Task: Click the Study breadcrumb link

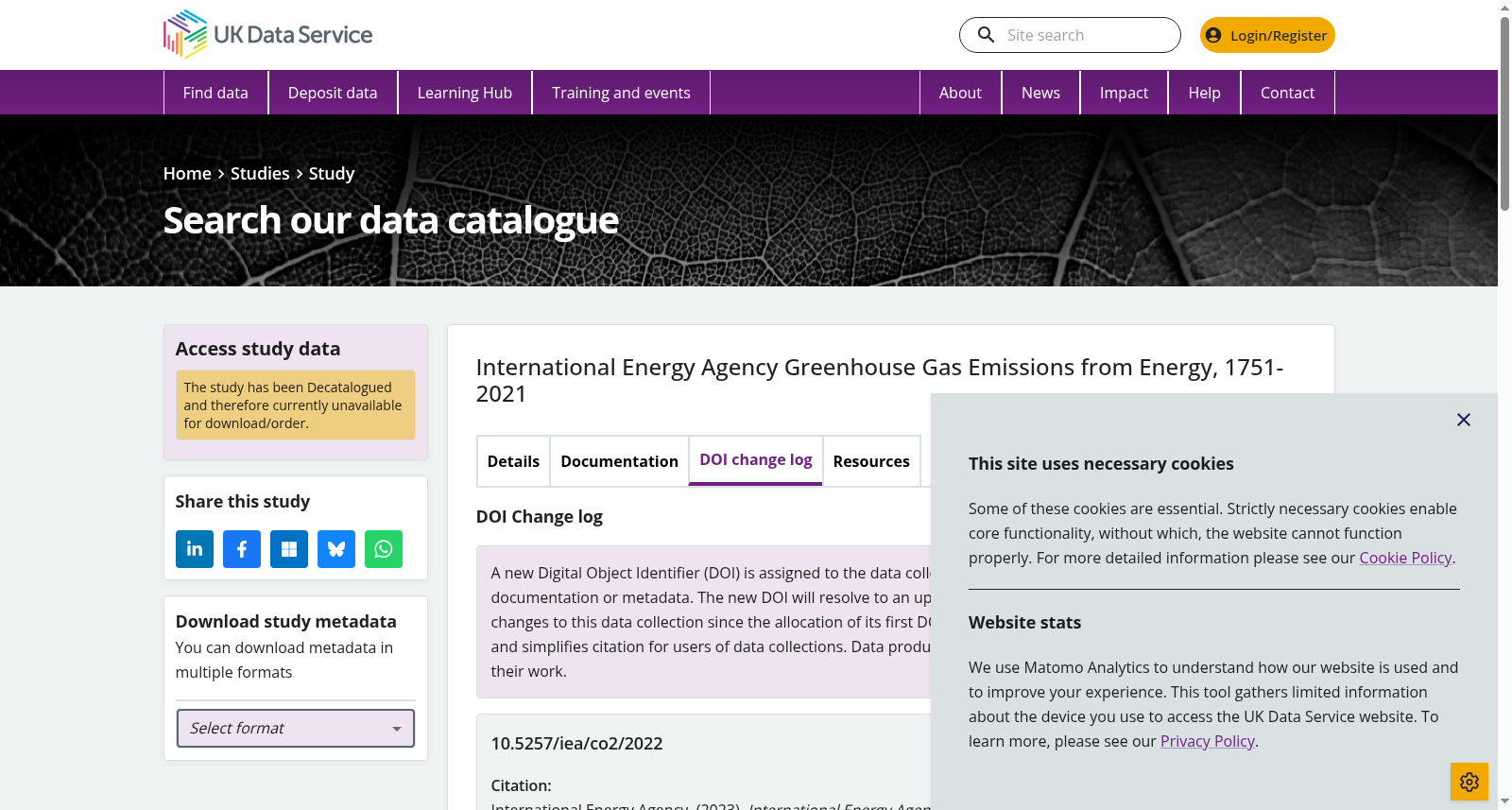Action: point(332,174)
